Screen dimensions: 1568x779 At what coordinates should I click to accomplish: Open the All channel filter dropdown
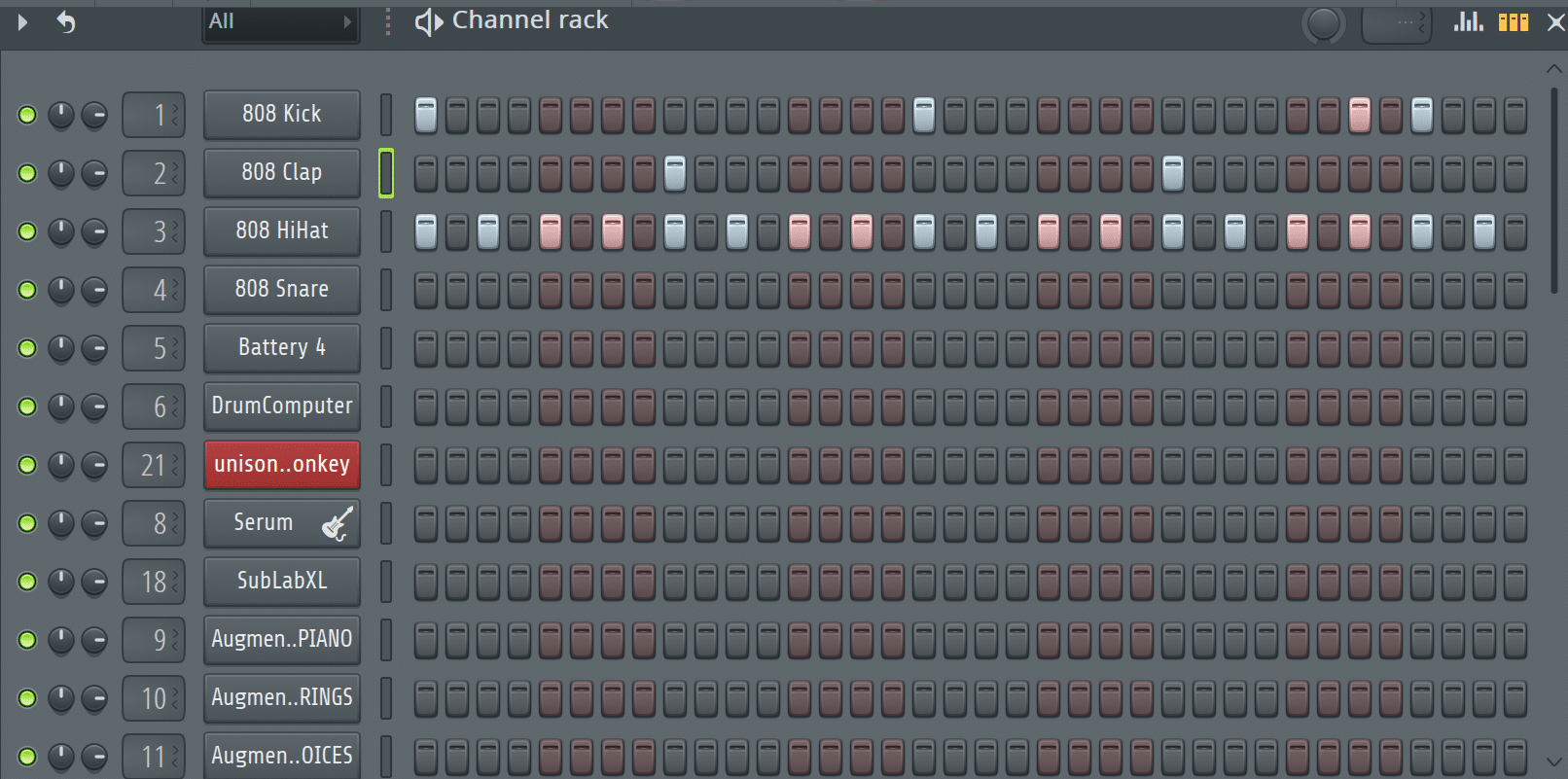click(280, 22)
